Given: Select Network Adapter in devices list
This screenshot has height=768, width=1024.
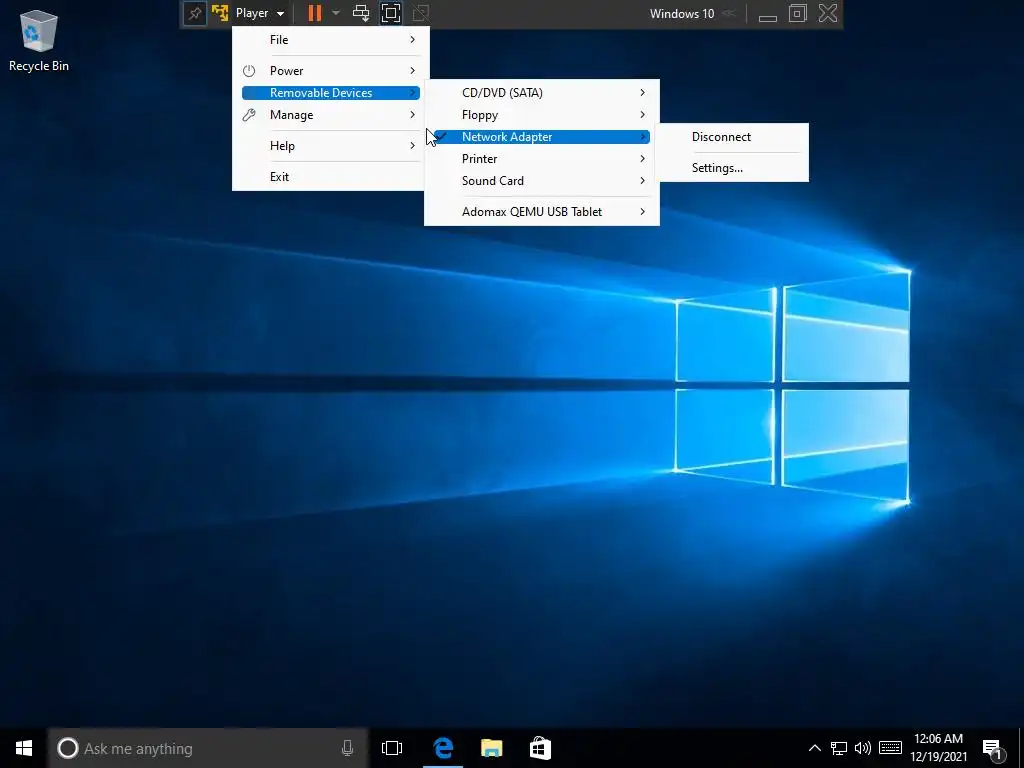Looking at the screenshot, I should point(541,137).
